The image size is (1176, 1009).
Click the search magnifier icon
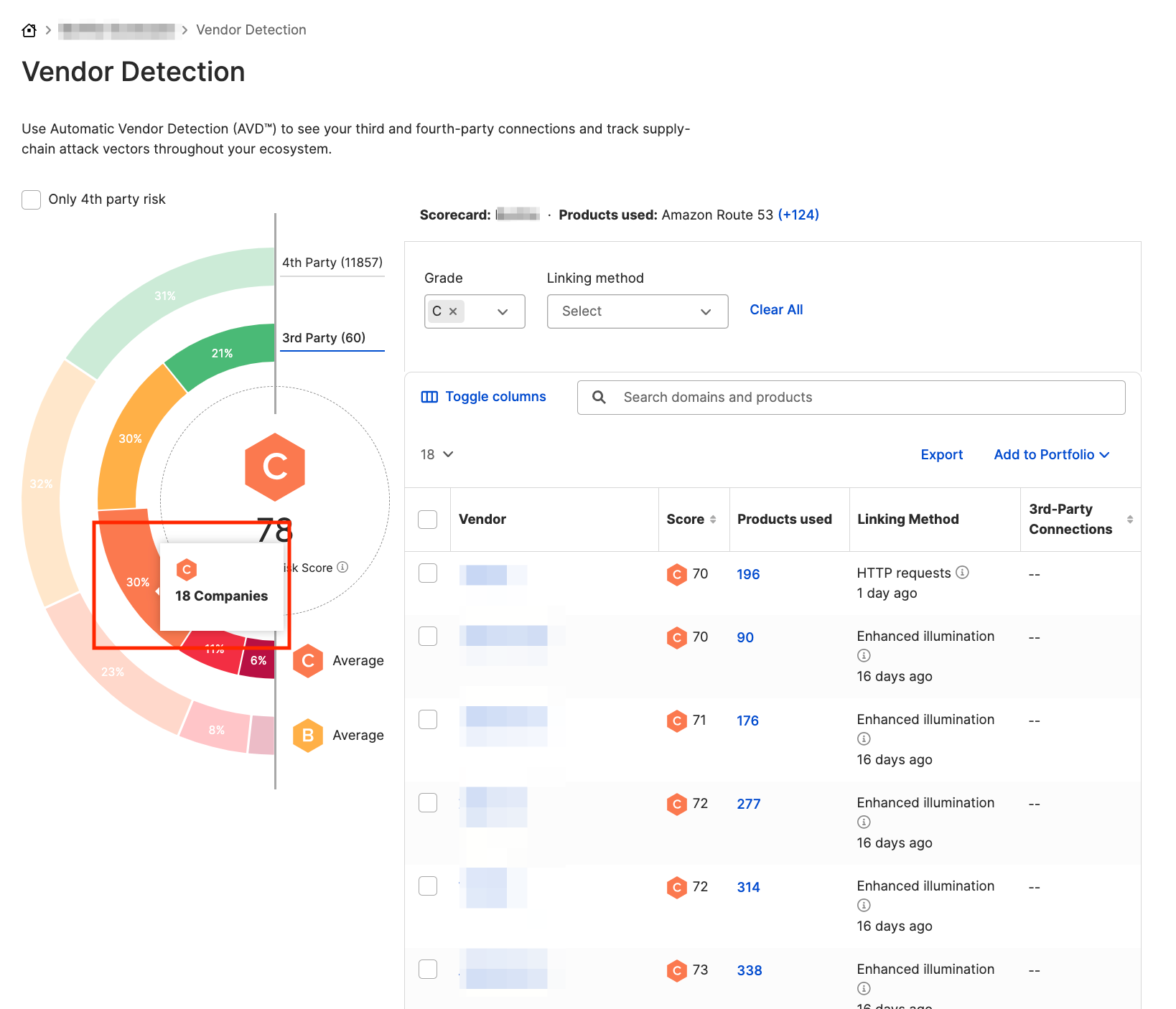pyautogui.click(x=599, y=398)
